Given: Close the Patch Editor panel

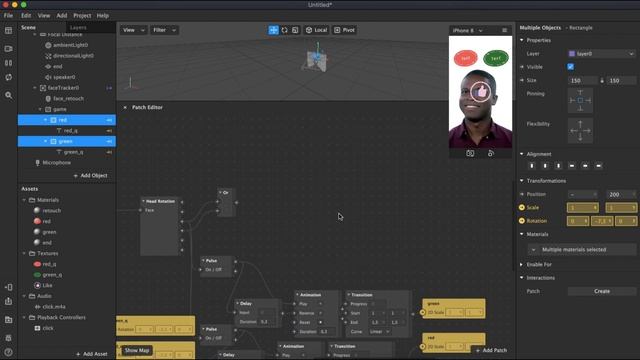Looking at the screenshot, I should (x=125, y=107).
